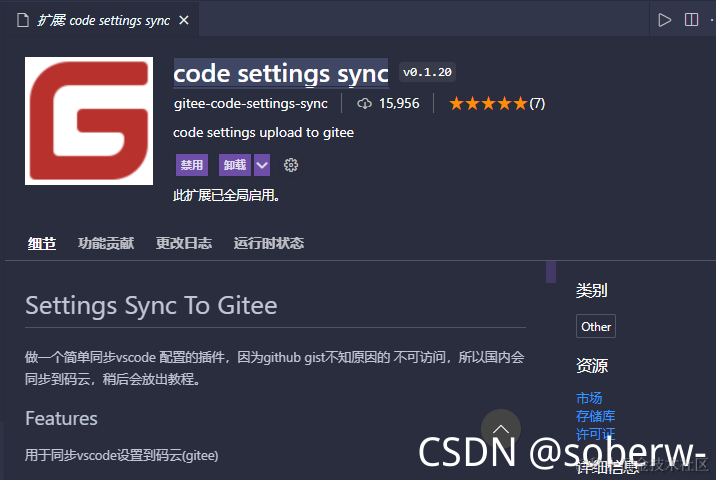Click the status text 此扩展已全局启用
716x480 pixels.
pos(226,195)
